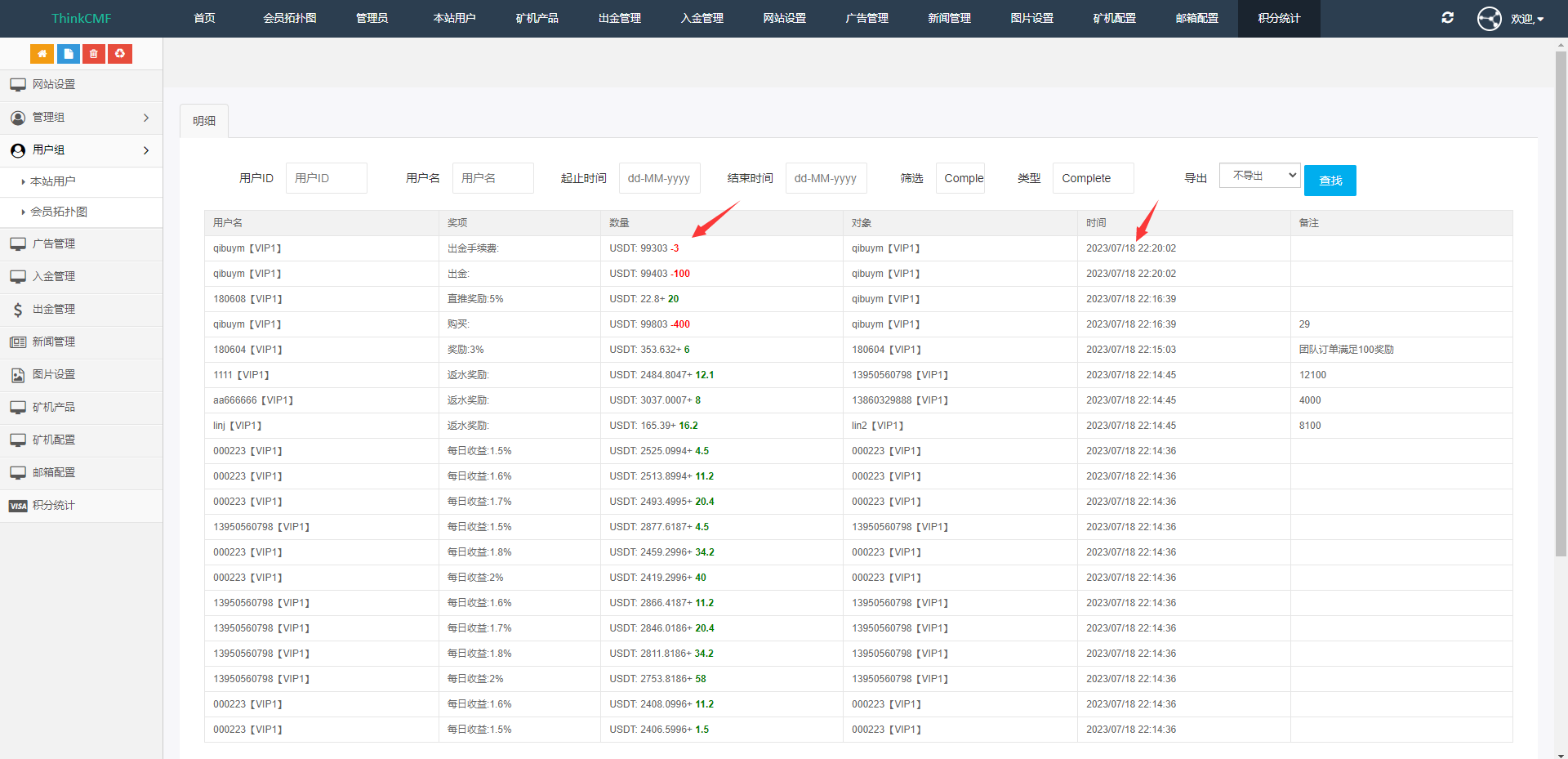Open 本站用户 in the sidebar
1568x759 pixels.
53,181
